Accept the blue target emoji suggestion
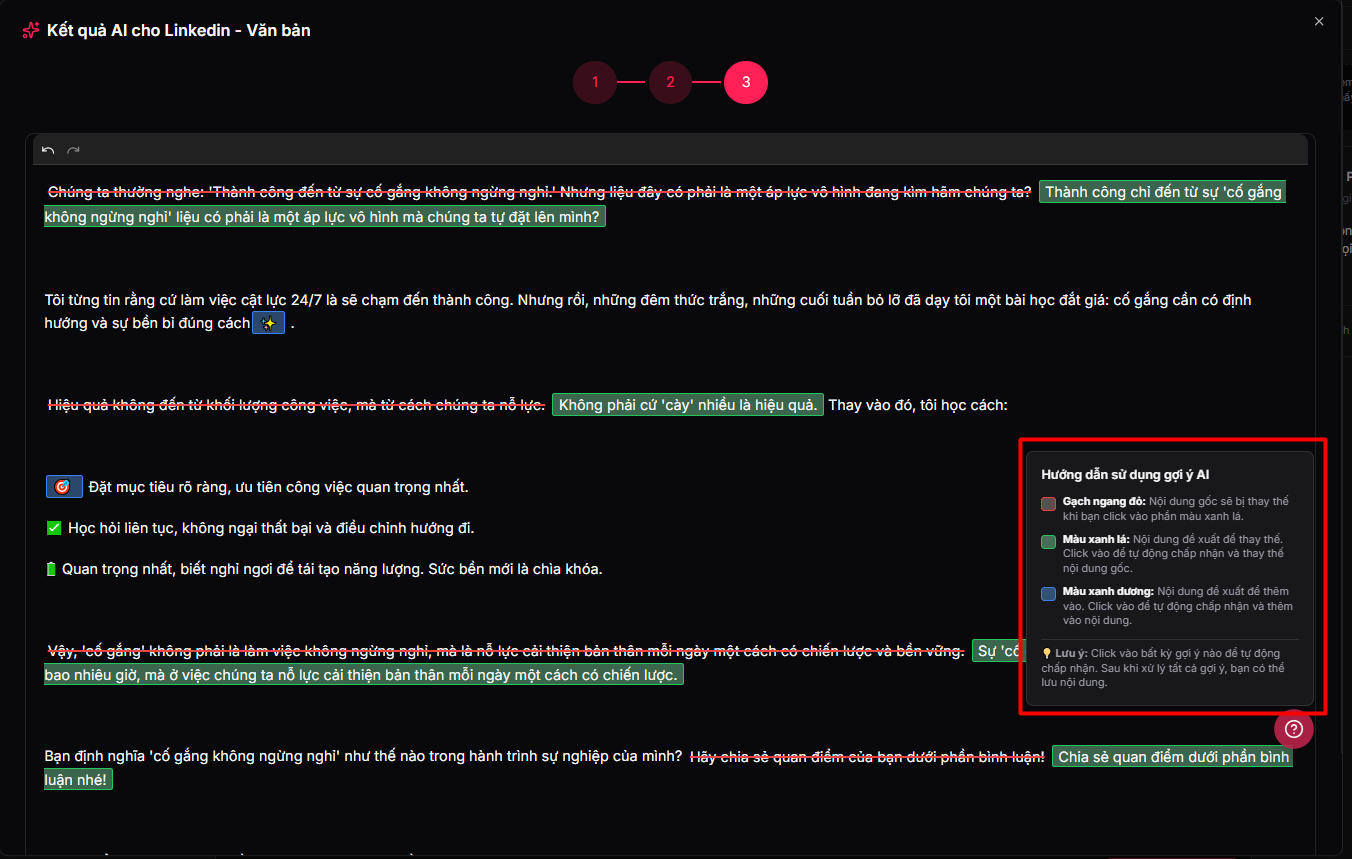Viewport: 1352px width, 859px height. [63, 487]
